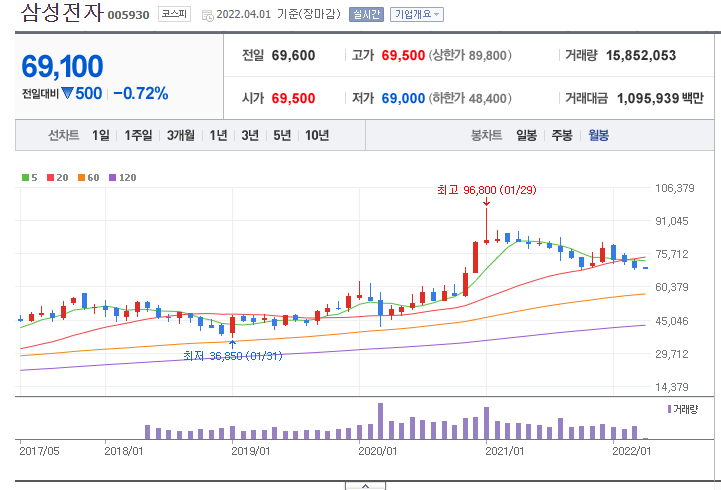Click the purple 120 moving average swatch
This screenshot has height=490, width=721.
113,177
